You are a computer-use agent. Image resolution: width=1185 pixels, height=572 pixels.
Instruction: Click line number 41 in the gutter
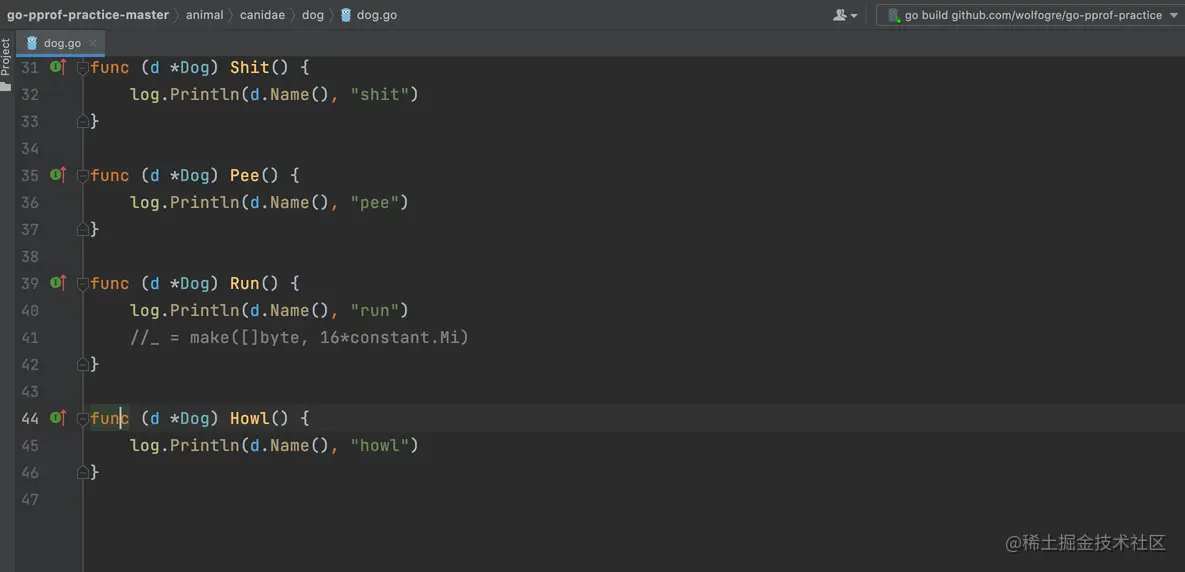tap(29, 338)
